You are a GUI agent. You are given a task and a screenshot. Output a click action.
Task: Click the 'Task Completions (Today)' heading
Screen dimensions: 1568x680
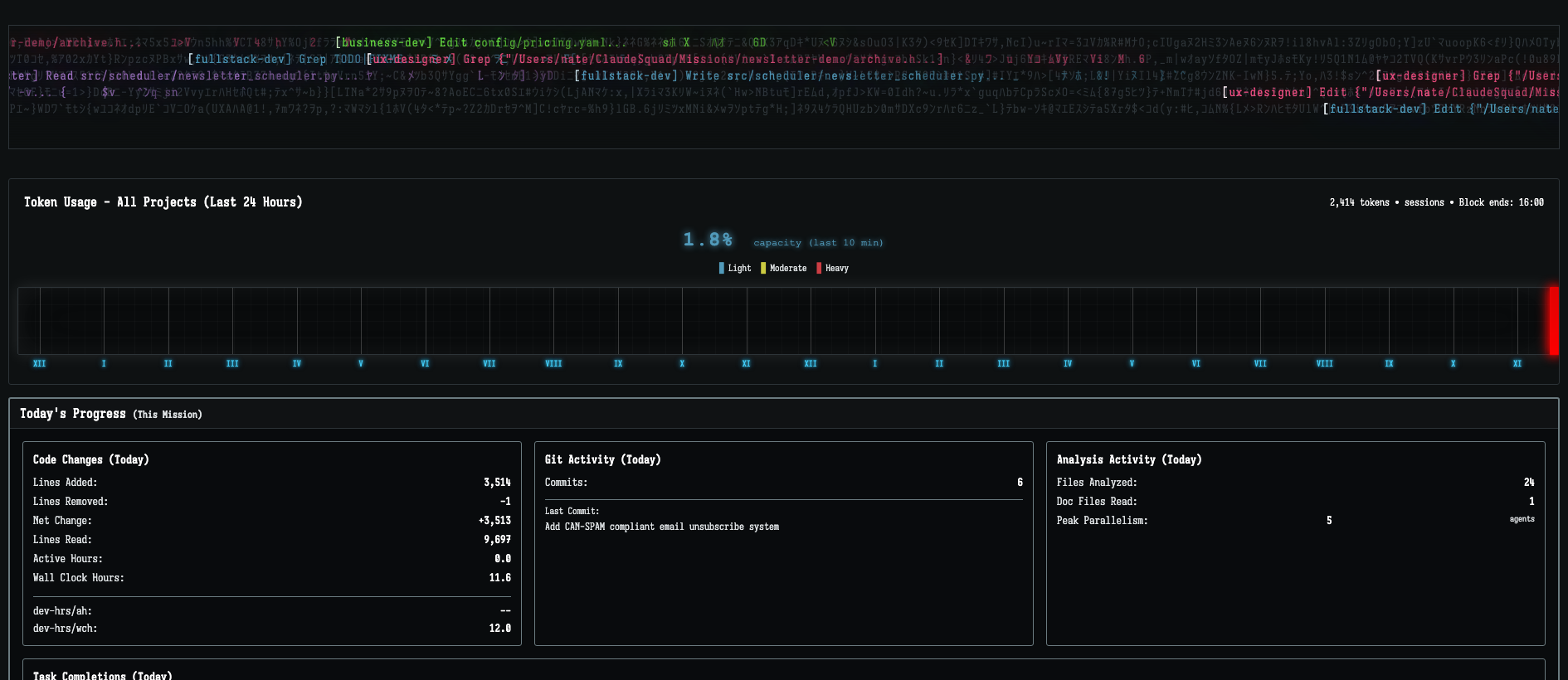click(x=103, y=676)
